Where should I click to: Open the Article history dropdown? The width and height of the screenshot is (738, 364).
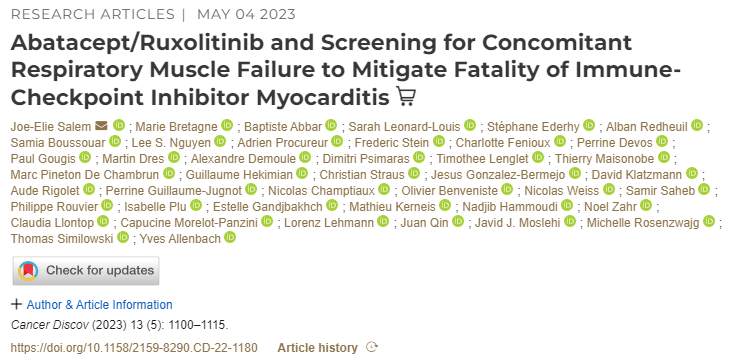(x=328, y=348)
